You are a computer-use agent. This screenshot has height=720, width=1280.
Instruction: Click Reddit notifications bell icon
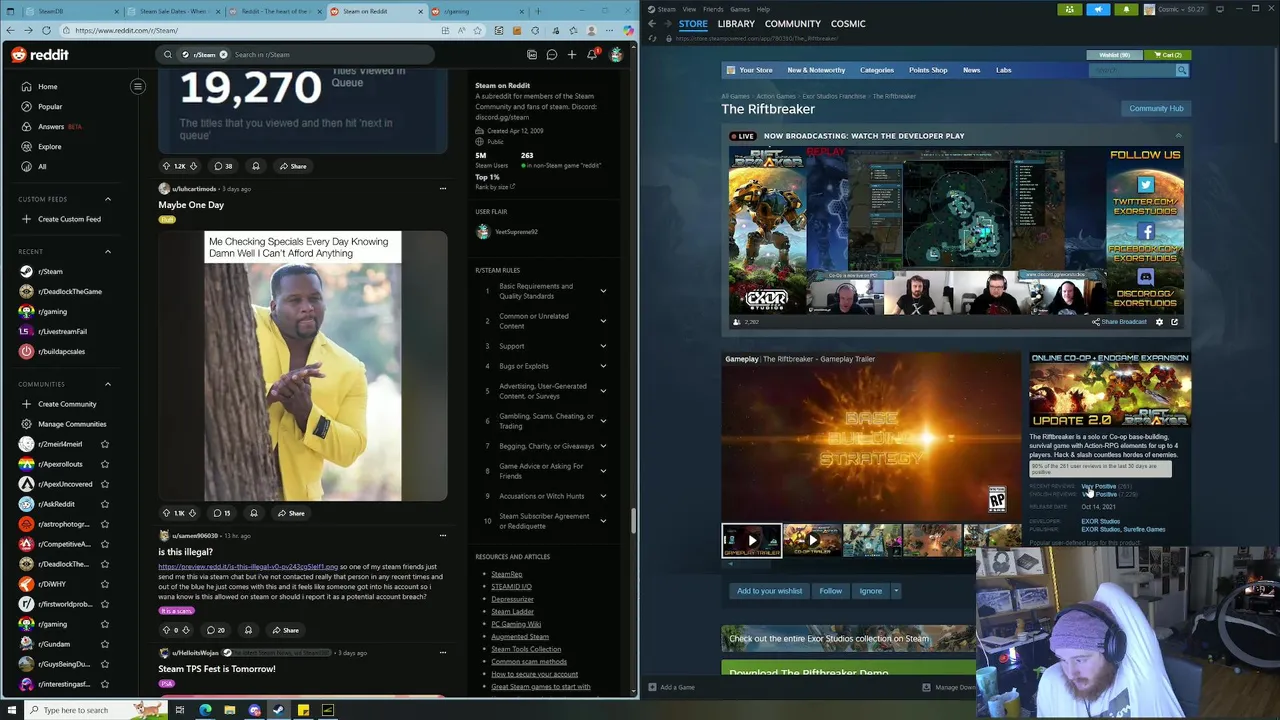pyautogui.click(x=592, y=55)
